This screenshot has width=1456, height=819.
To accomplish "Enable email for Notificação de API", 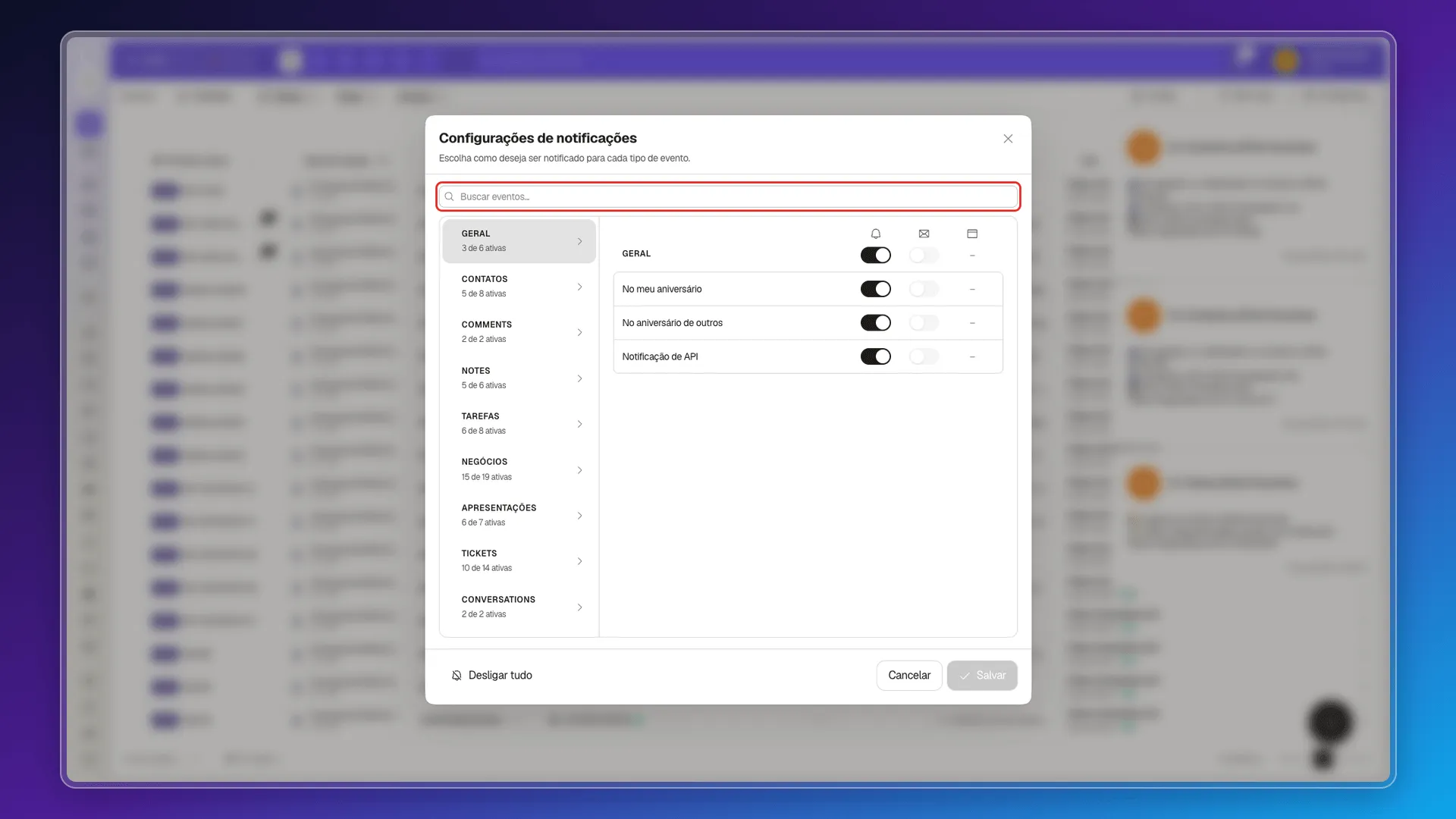I will pyautogui.click(x=924, y=356).
